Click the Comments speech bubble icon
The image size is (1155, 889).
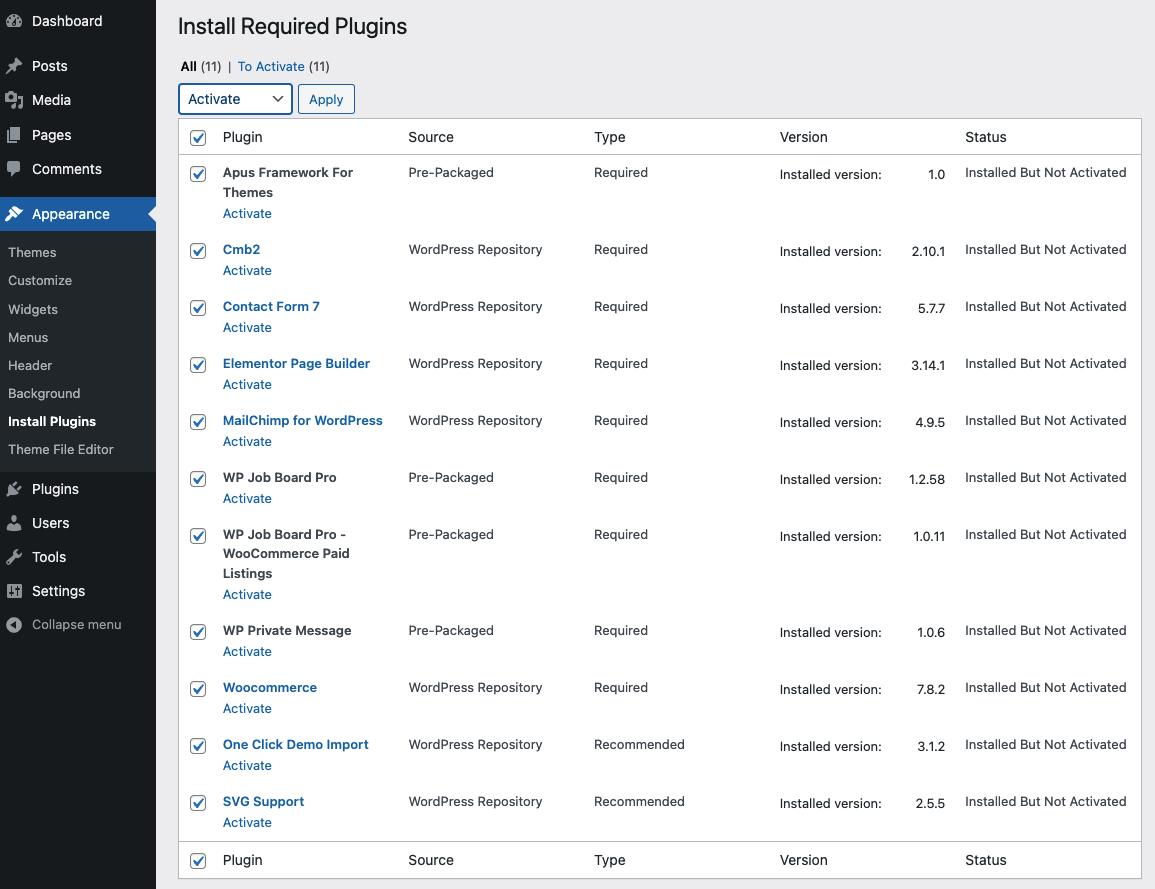click(14, 169)
